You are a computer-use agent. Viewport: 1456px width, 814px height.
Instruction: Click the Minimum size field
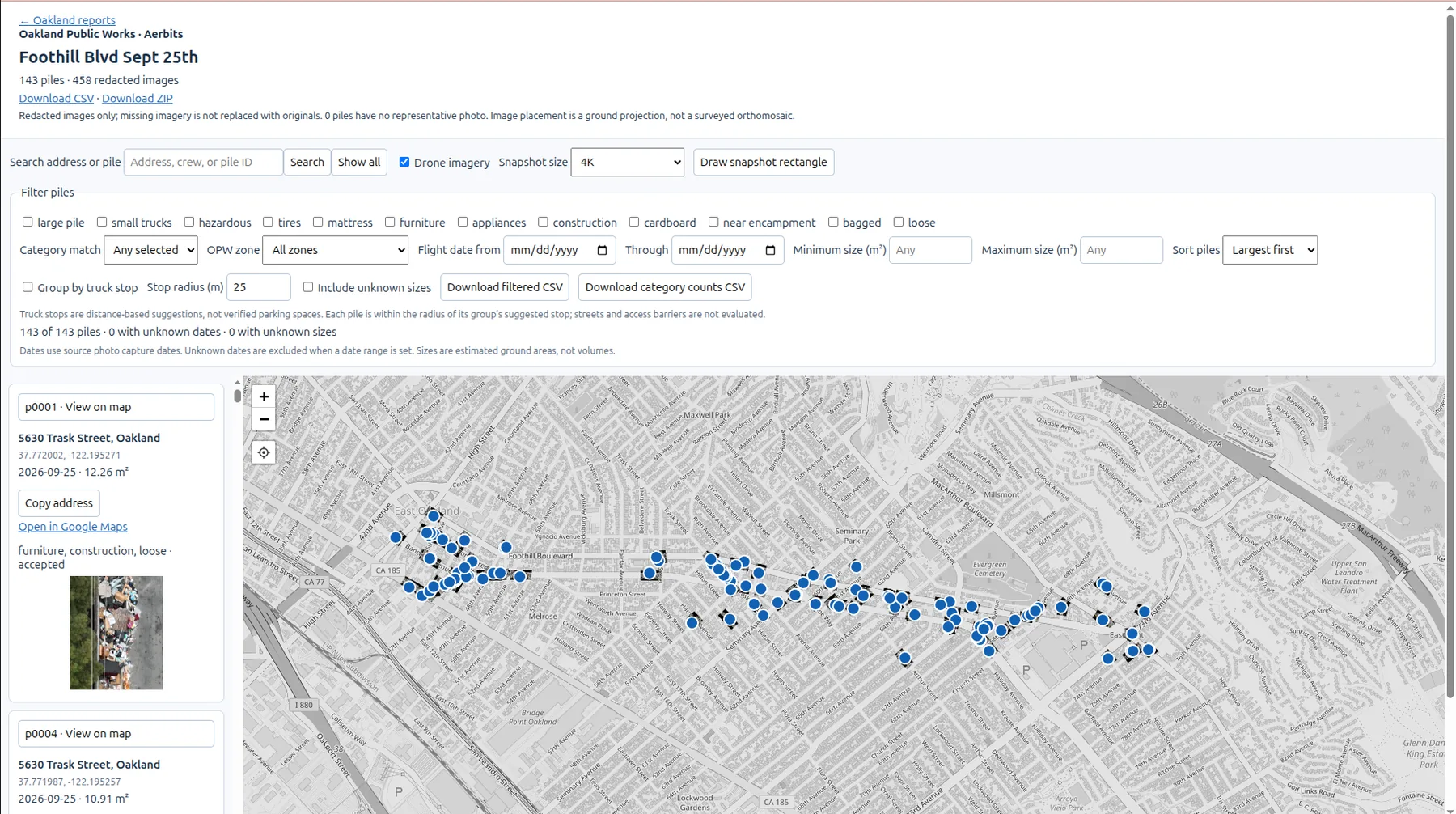930,250
